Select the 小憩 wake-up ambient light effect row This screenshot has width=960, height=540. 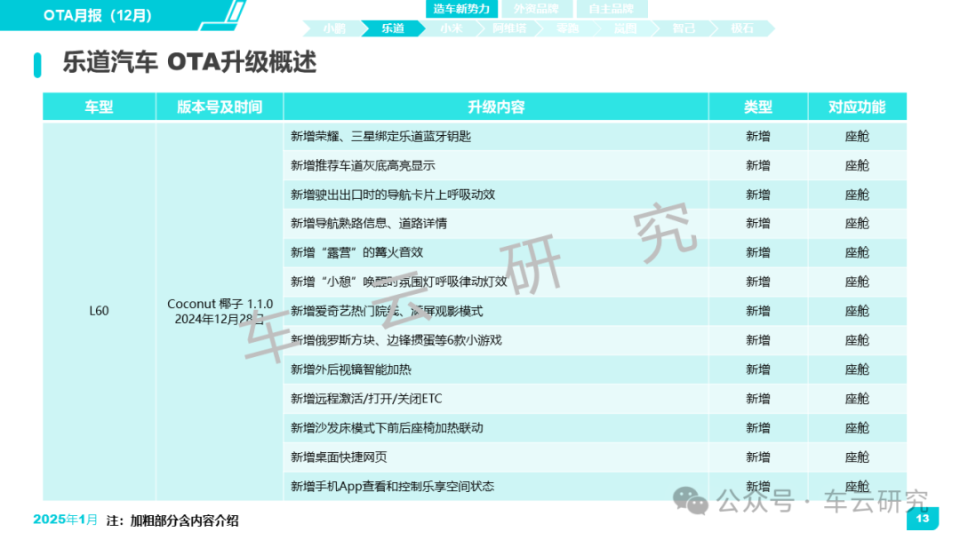coord(496,282)
